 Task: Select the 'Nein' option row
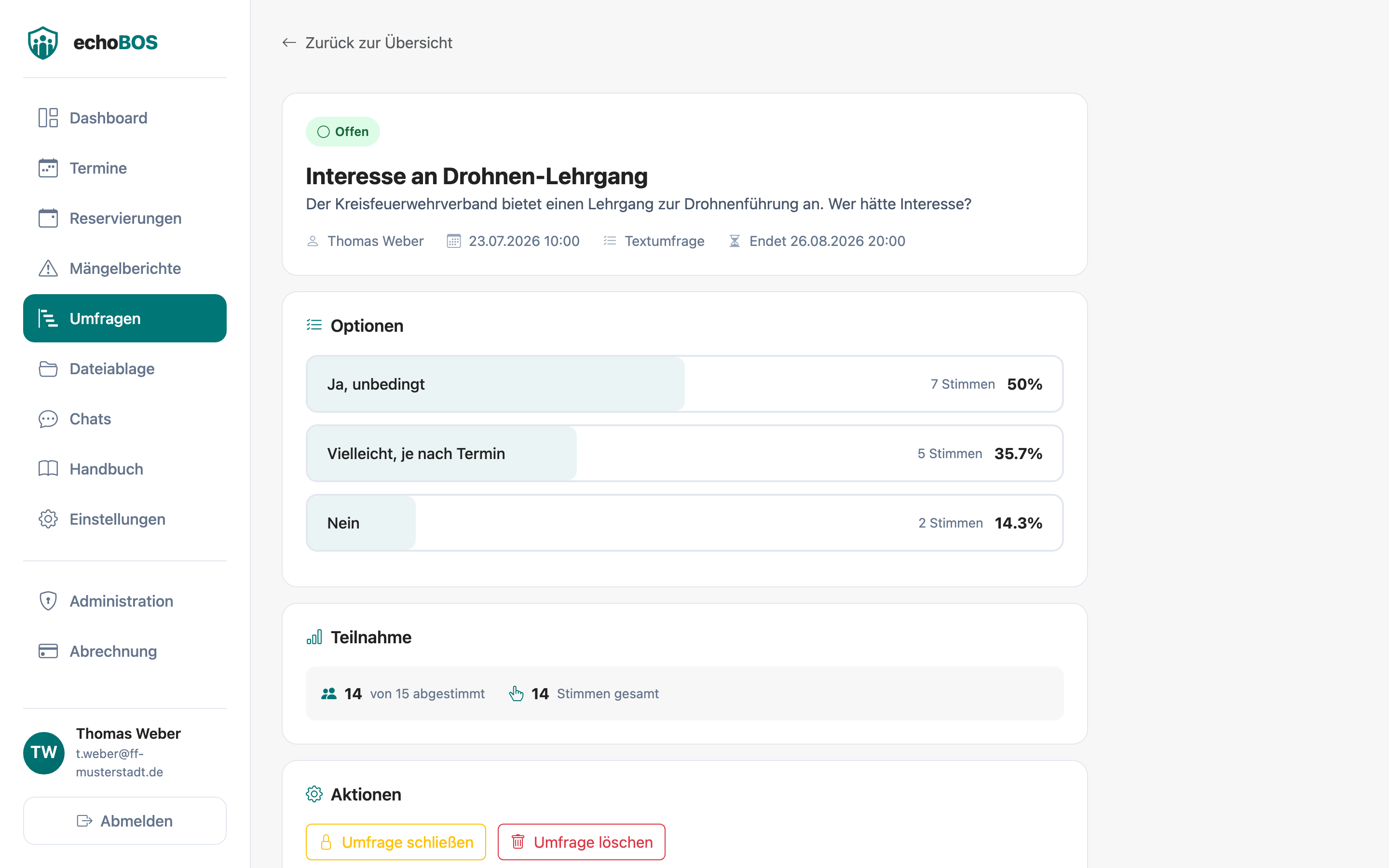(x=684, y=523)
